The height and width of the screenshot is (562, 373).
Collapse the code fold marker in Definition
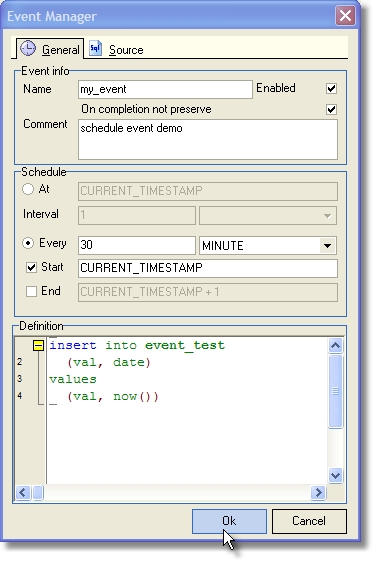[x=38, y=346]
